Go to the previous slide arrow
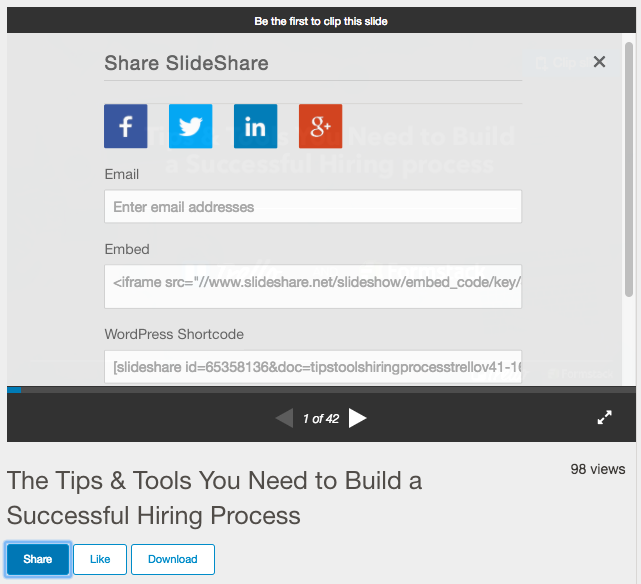This screenshot has width=641, height=584. coord(285,418)
